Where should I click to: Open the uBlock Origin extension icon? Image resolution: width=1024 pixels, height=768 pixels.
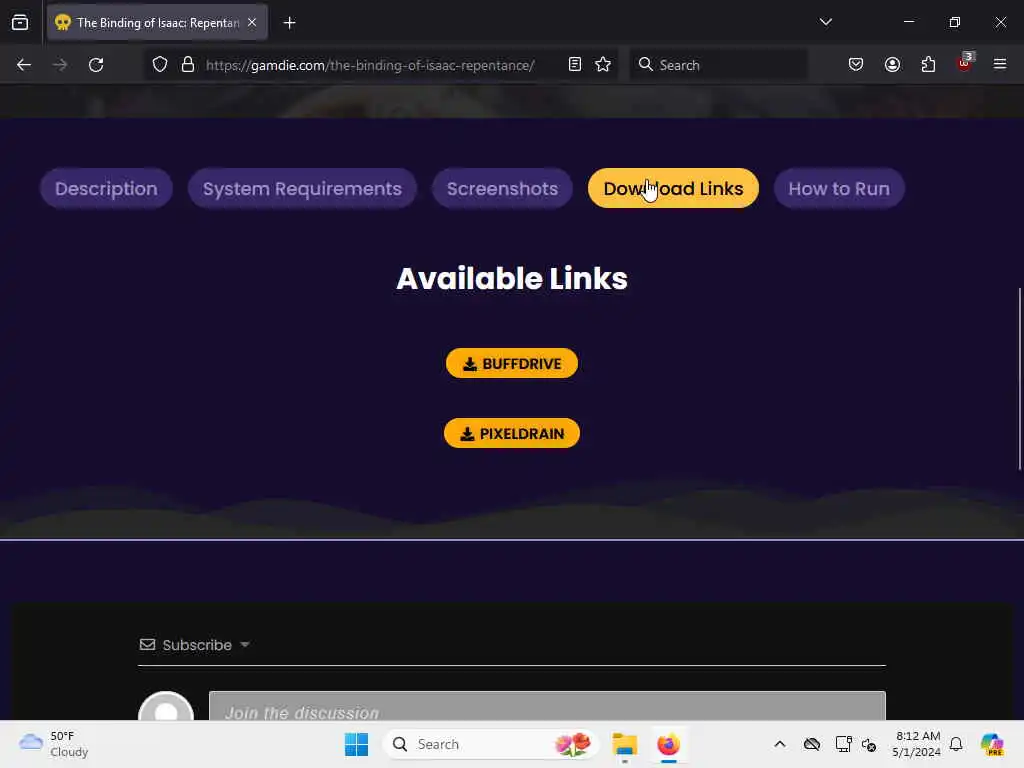pyautogui.click(x=965, y=63)
